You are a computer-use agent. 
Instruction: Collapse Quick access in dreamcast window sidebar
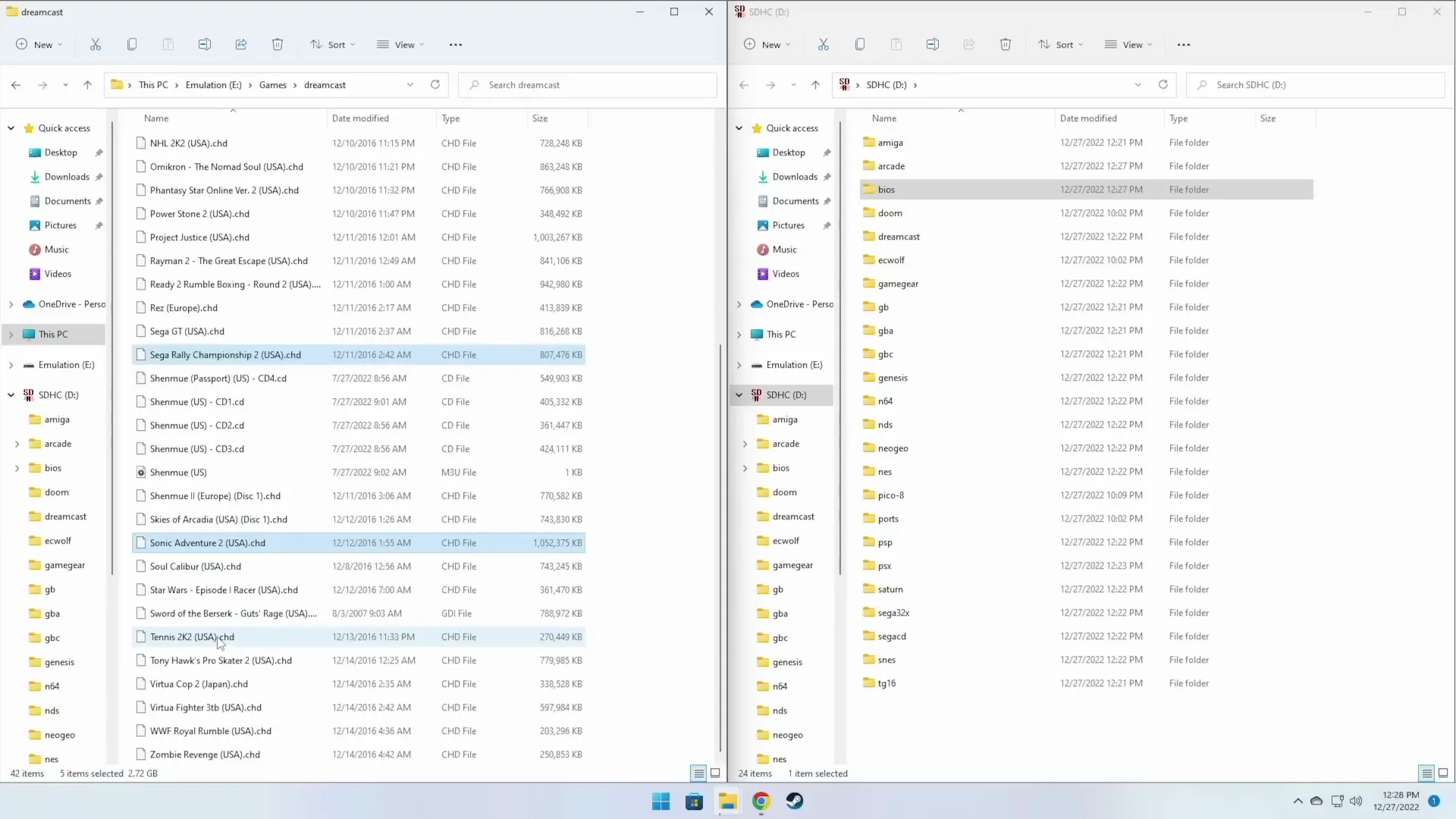[11, 128]
